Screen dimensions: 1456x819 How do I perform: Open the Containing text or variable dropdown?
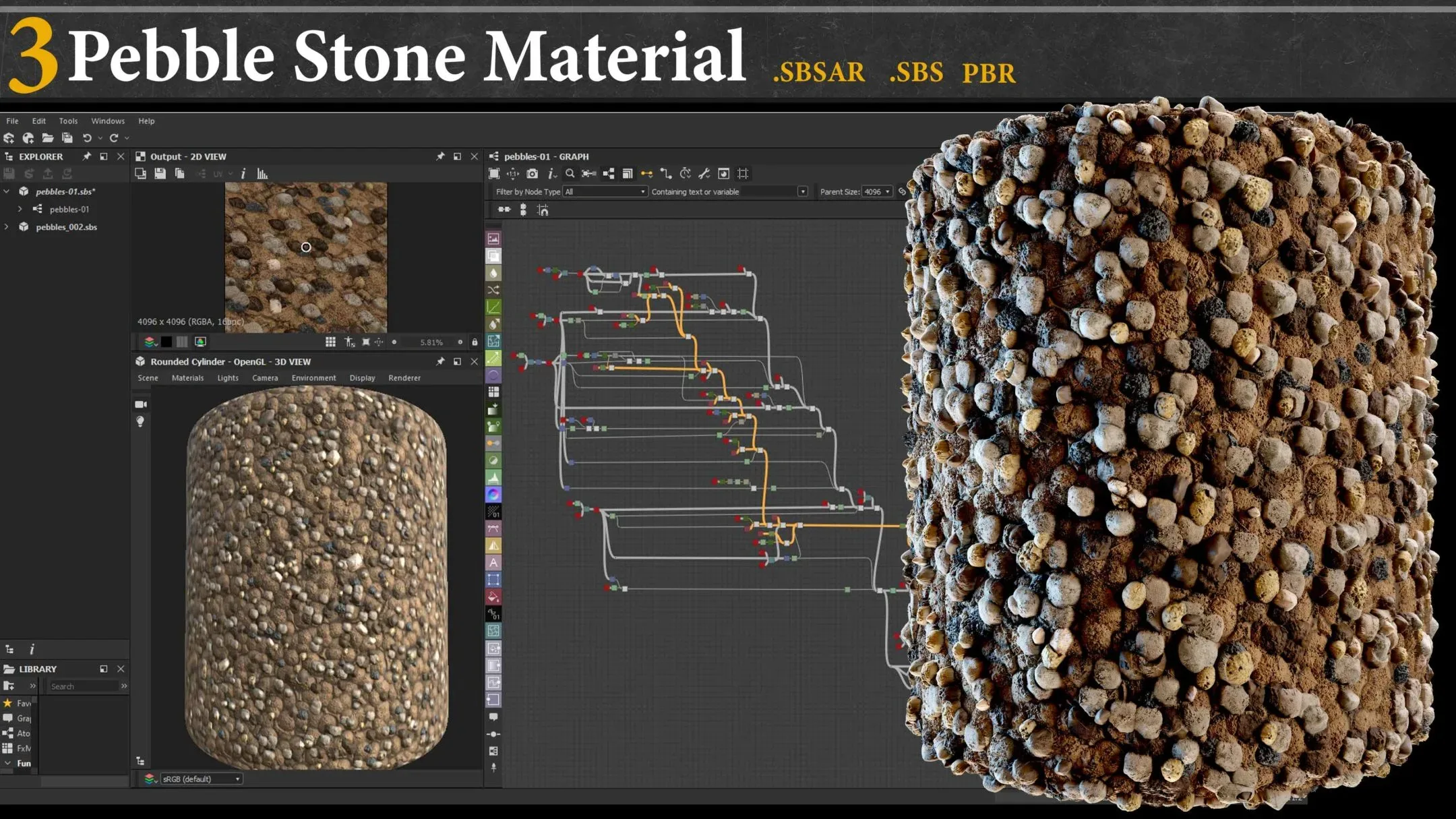[802, 192]
